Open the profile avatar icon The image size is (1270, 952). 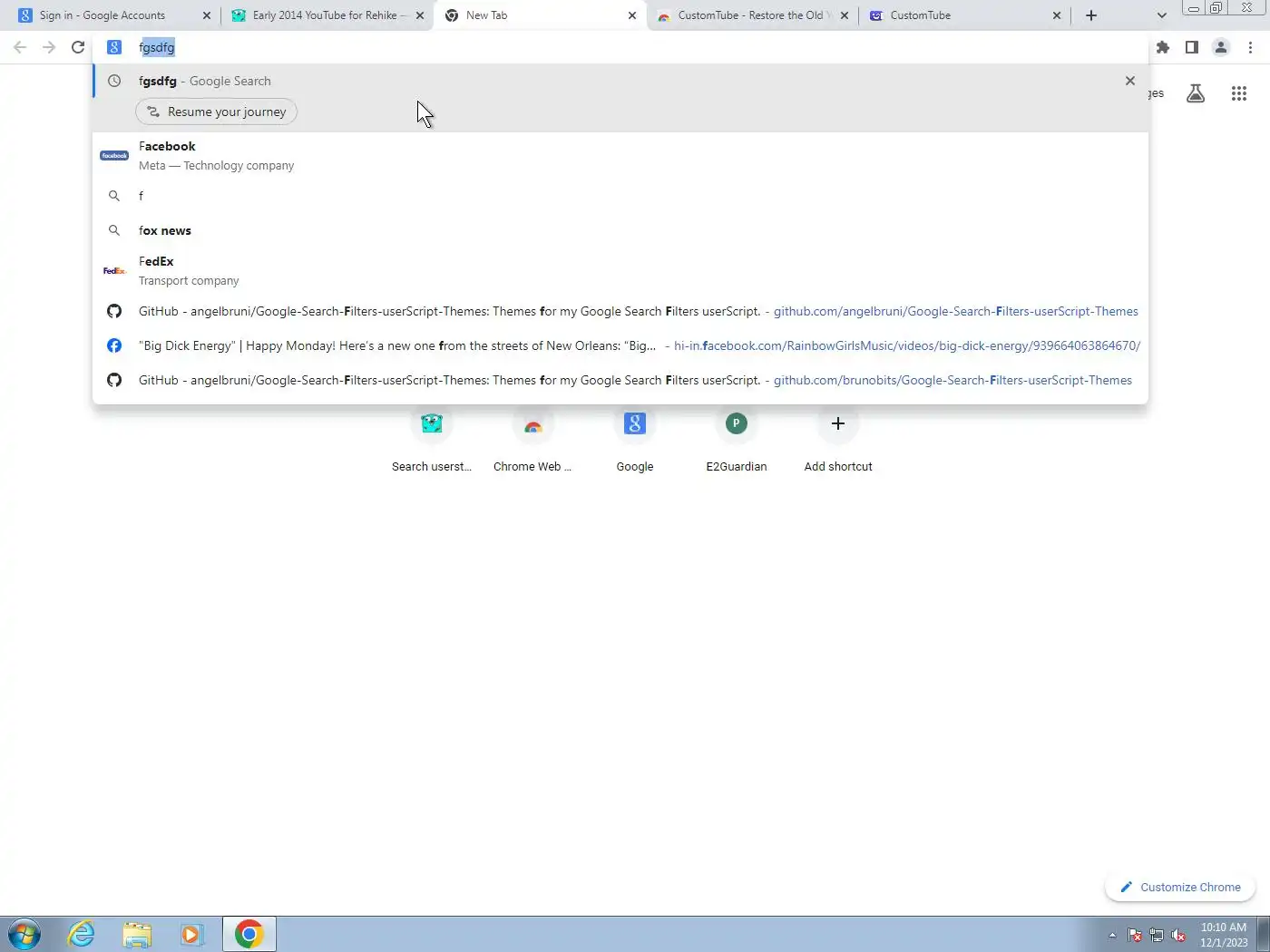tap(1221, 47)
